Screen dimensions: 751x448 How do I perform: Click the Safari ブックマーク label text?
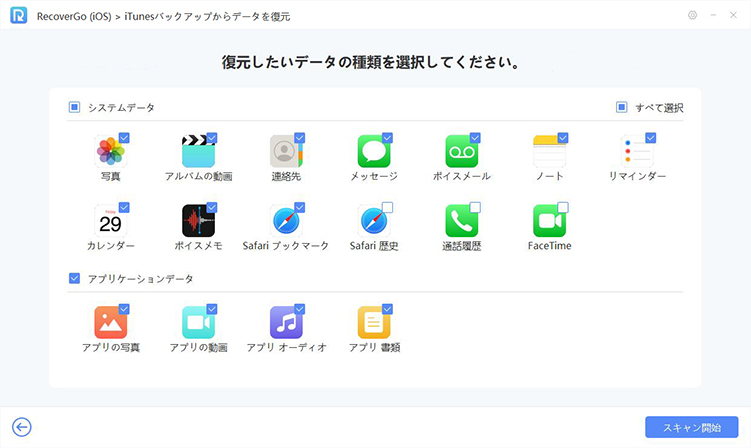pos(286,246)
